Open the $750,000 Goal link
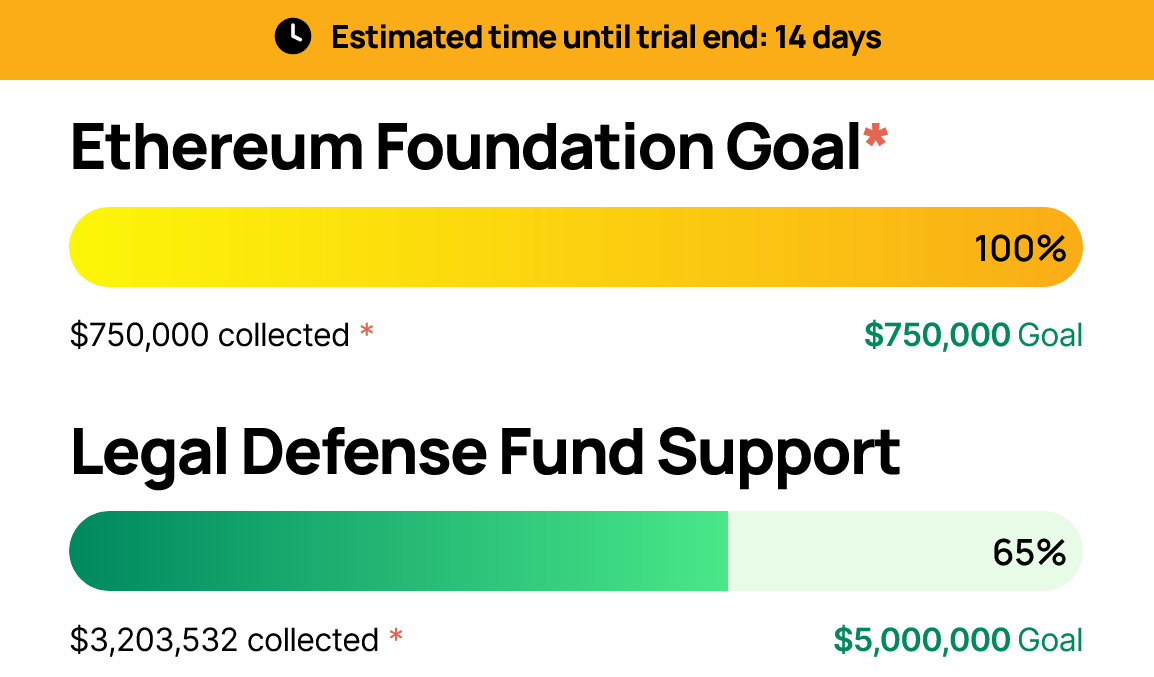1154x677 pixels. (974, 336)
